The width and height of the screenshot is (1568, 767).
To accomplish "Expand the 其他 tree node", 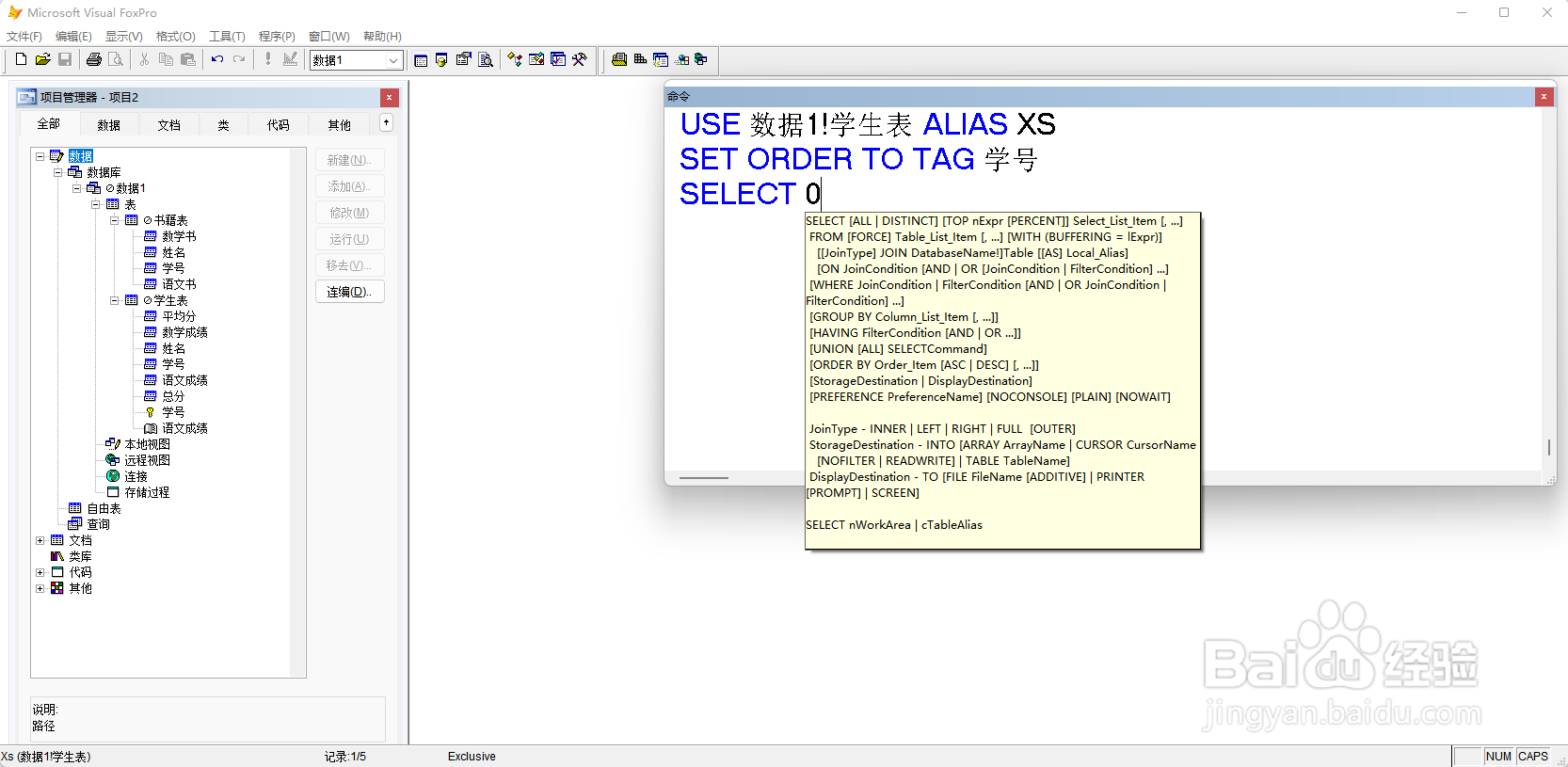I will pos(40,588).
